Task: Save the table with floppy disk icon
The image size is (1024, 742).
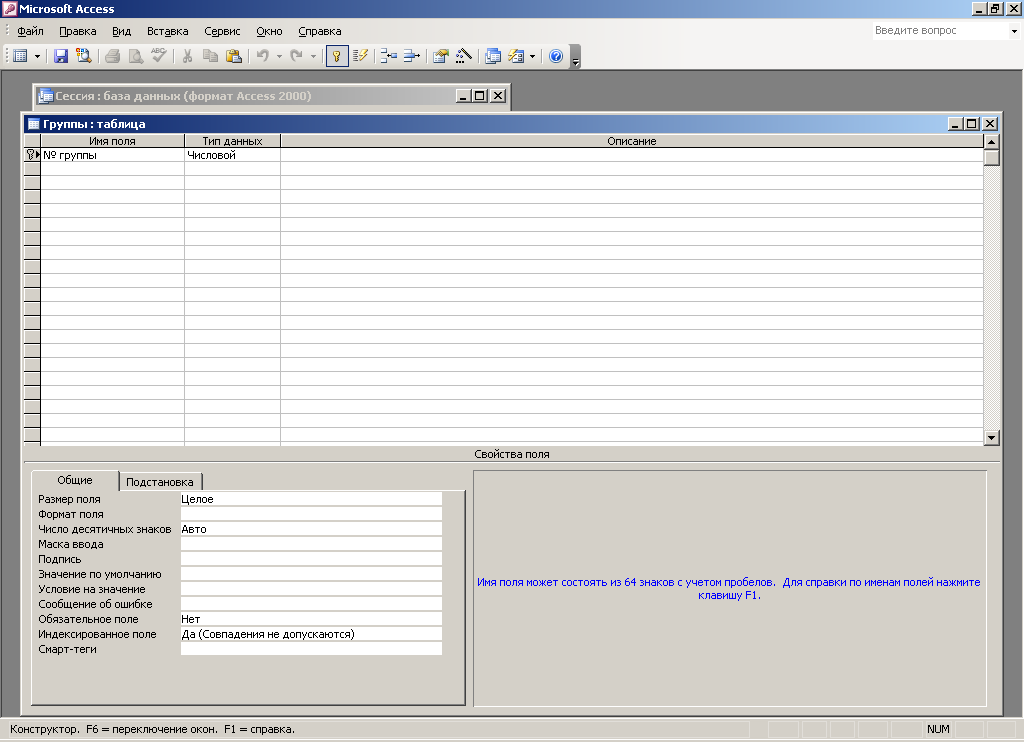Action: 61,56
